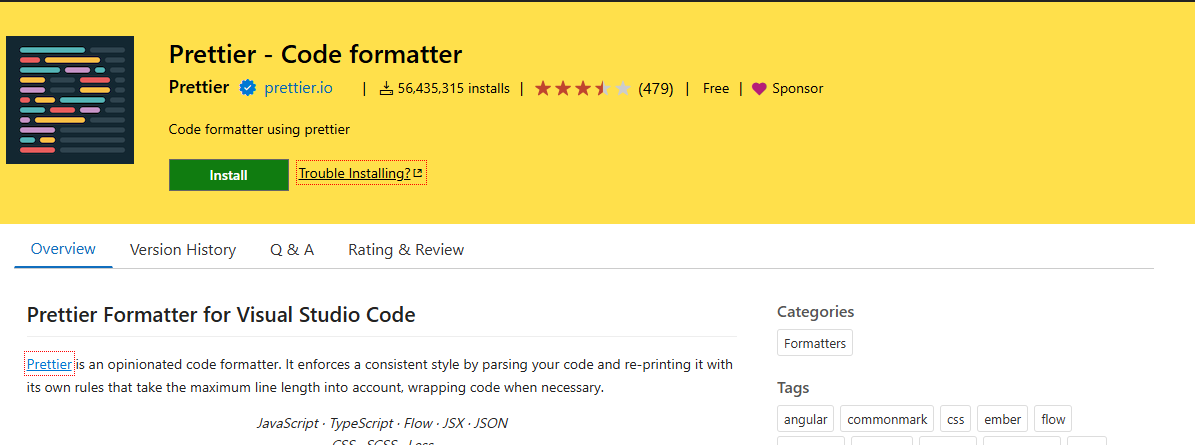Select the Overview tab
1195x445 pixels.
63,249
